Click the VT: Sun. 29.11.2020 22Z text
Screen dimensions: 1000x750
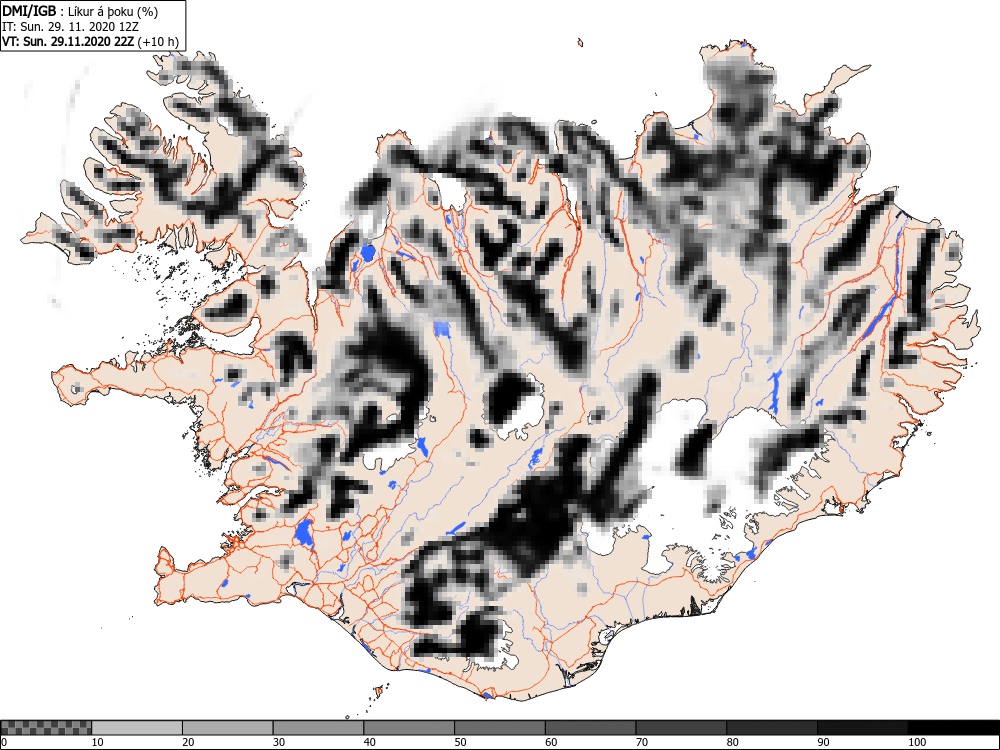[x=68, y=42]
